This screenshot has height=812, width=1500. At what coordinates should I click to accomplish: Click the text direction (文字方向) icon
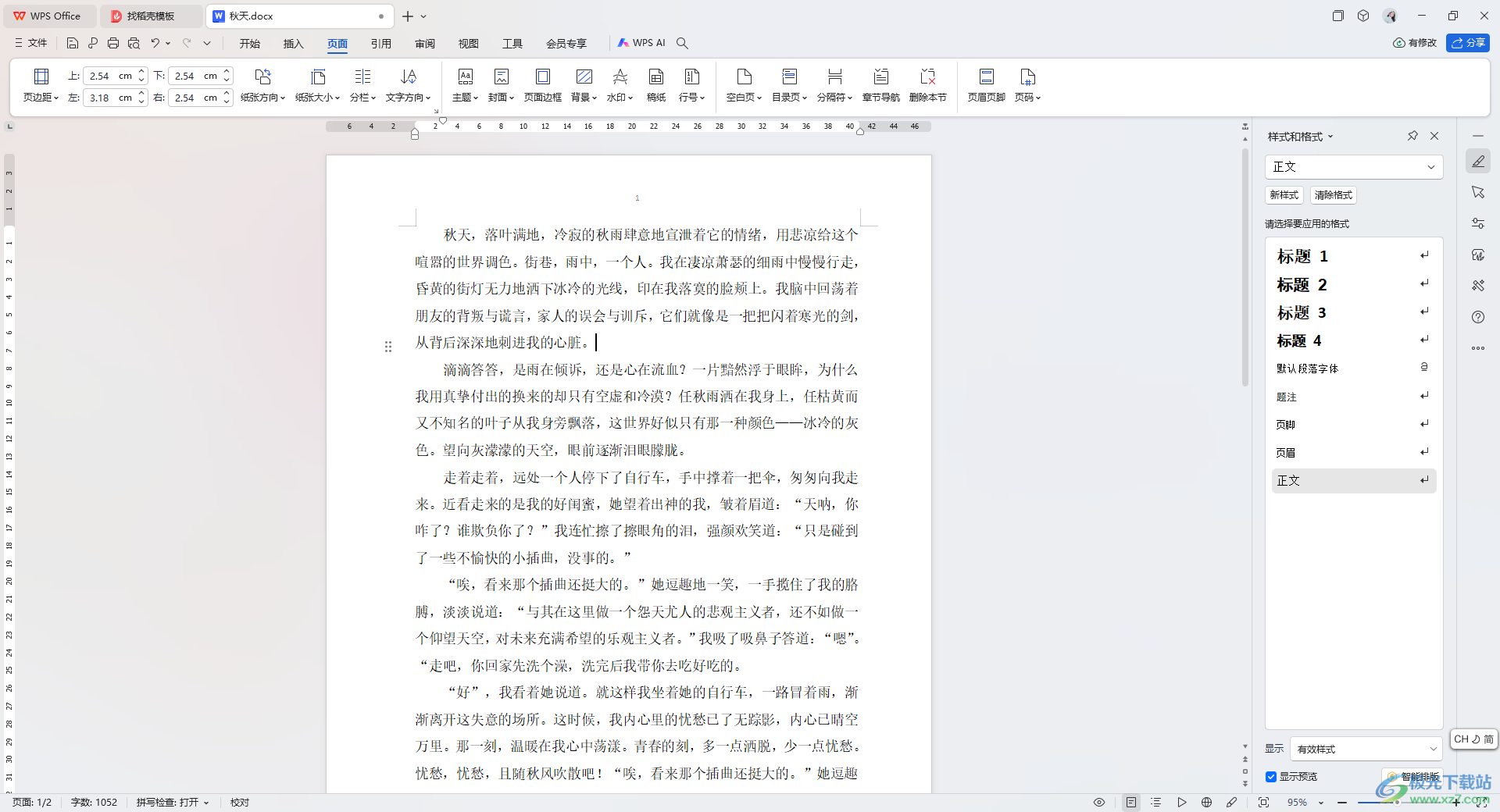(408, 77)
